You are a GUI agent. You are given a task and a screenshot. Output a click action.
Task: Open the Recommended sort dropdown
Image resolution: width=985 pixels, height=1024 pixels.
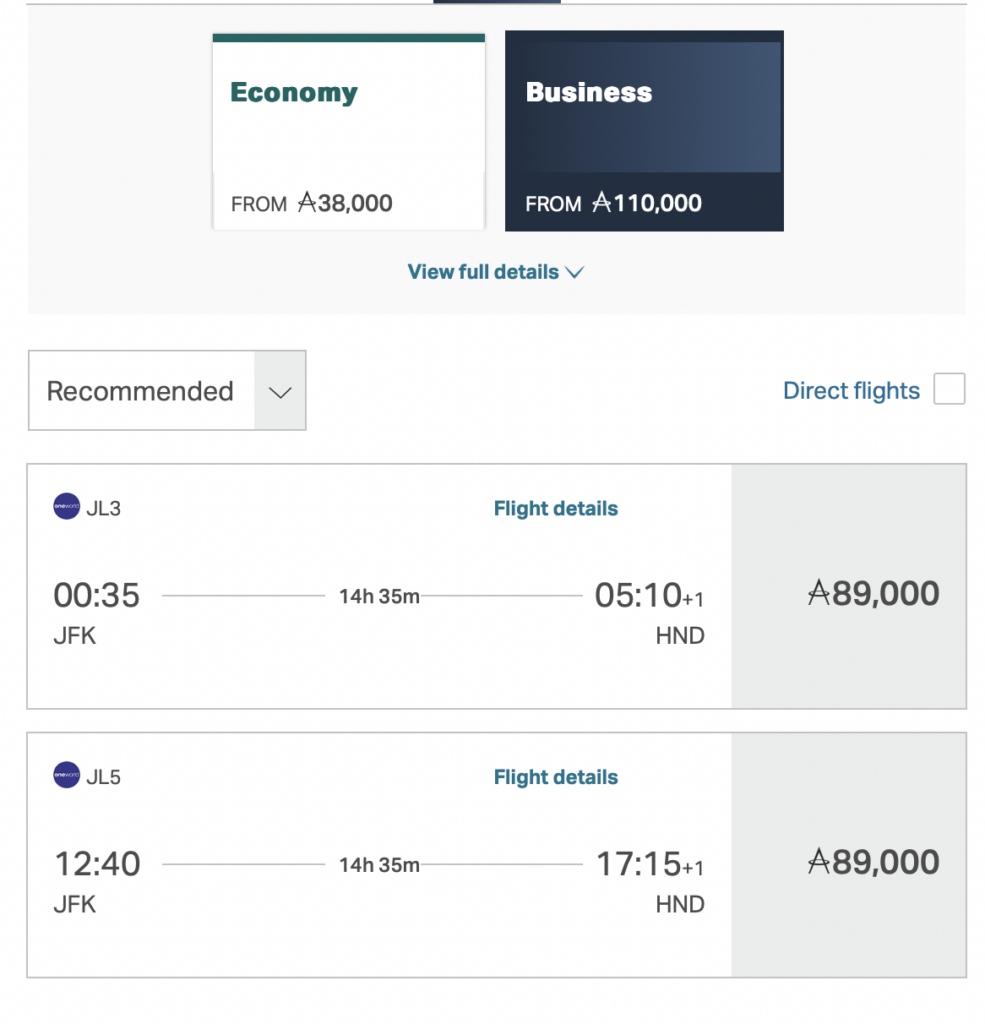(140, 391)
